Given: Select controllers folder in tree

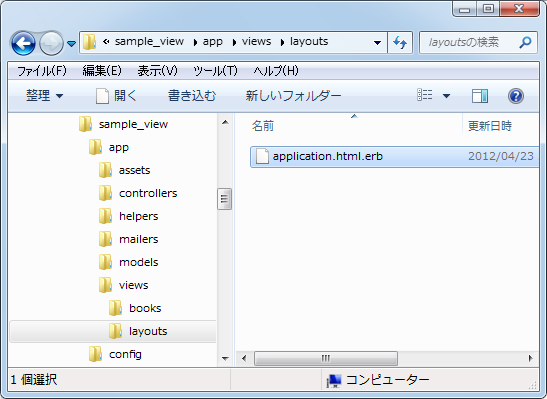Looking at the screenshot, I should [148, 194].
